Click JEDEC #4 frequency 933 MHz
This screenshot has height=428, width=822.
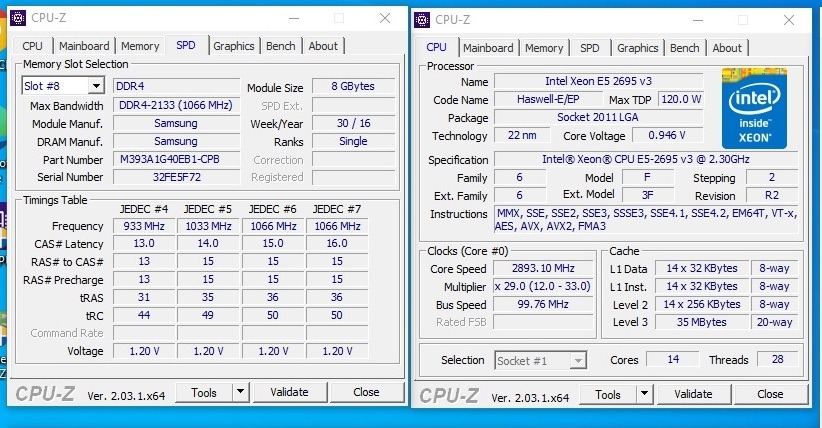pyautogui.click(x=144, y=226)
